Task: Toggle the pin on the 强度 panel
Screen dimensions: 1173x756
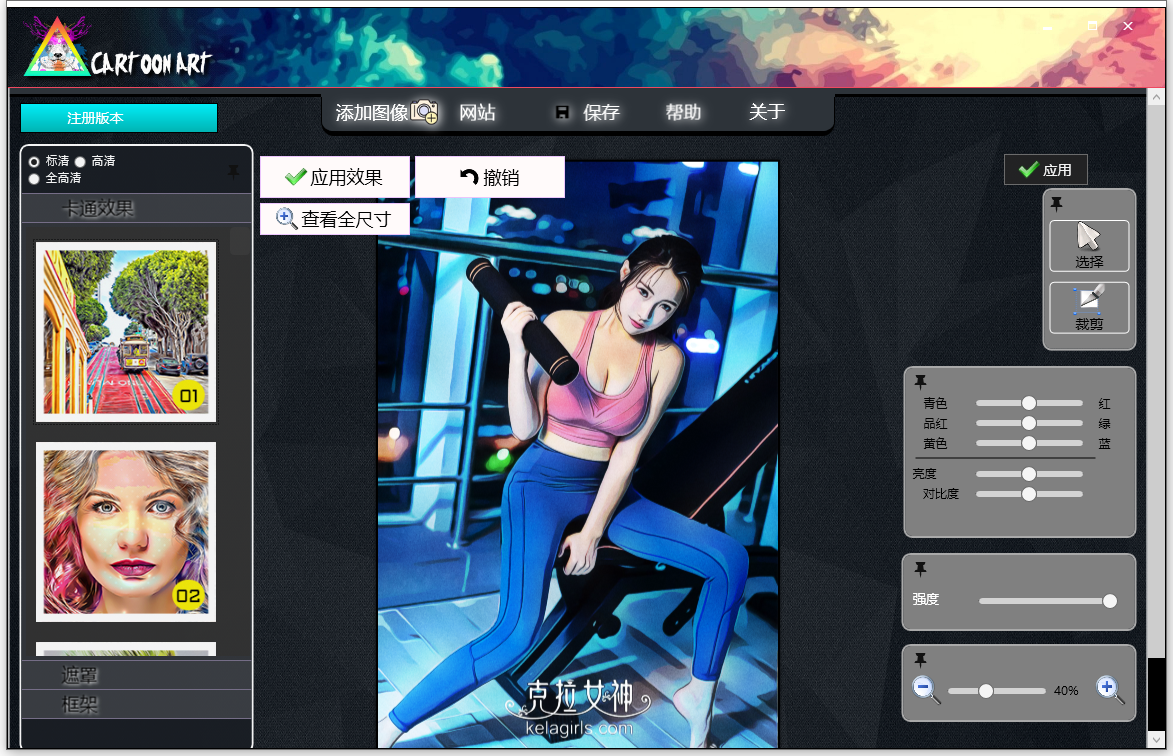Action: (x=920, y=569)
